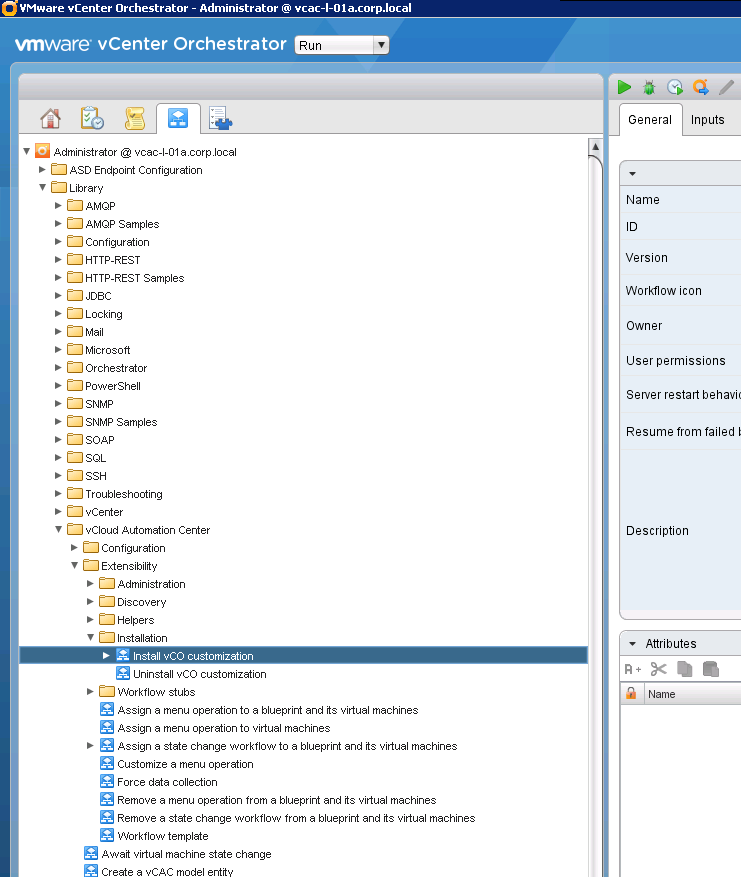Select Install vCO customization workflow

[193, 656]
